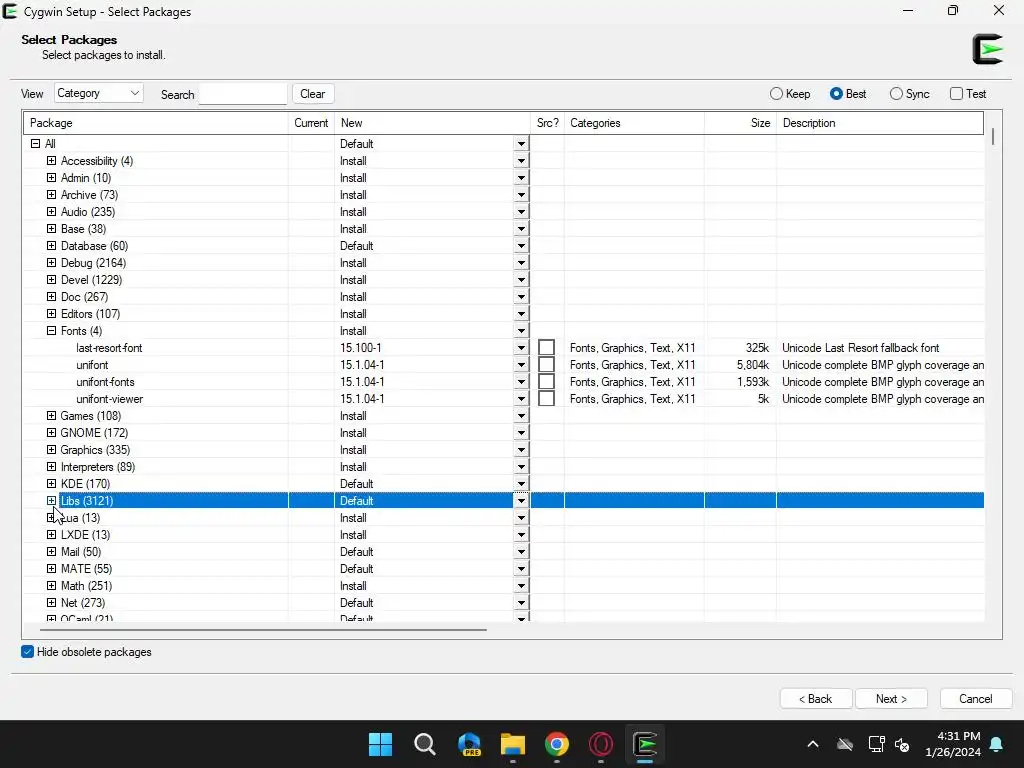Select the unifont-viewer package row
The image size is (1024, 768).
504,398
